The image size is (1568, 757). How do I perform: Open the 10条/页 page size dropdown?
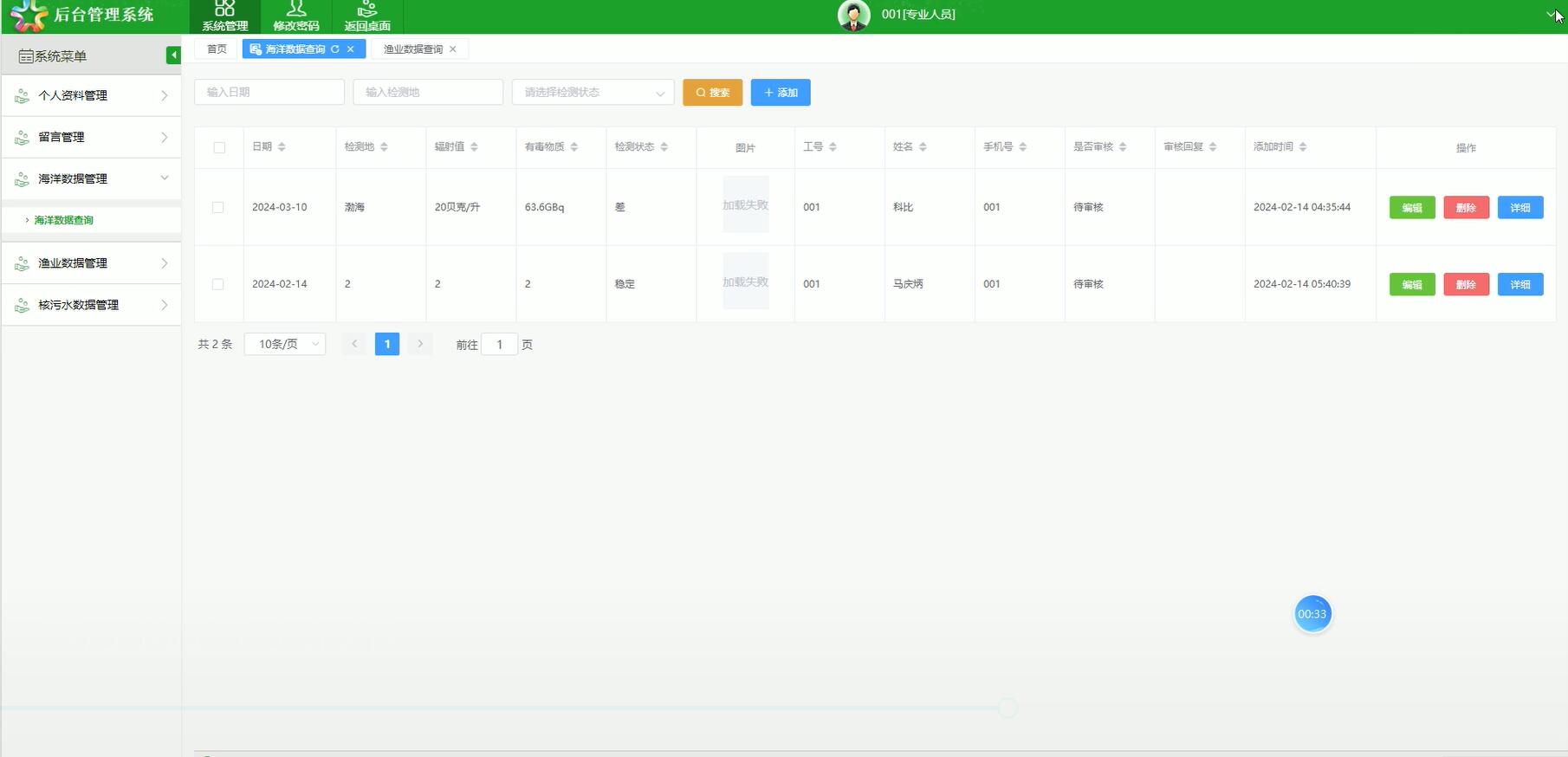coord(285,344)
